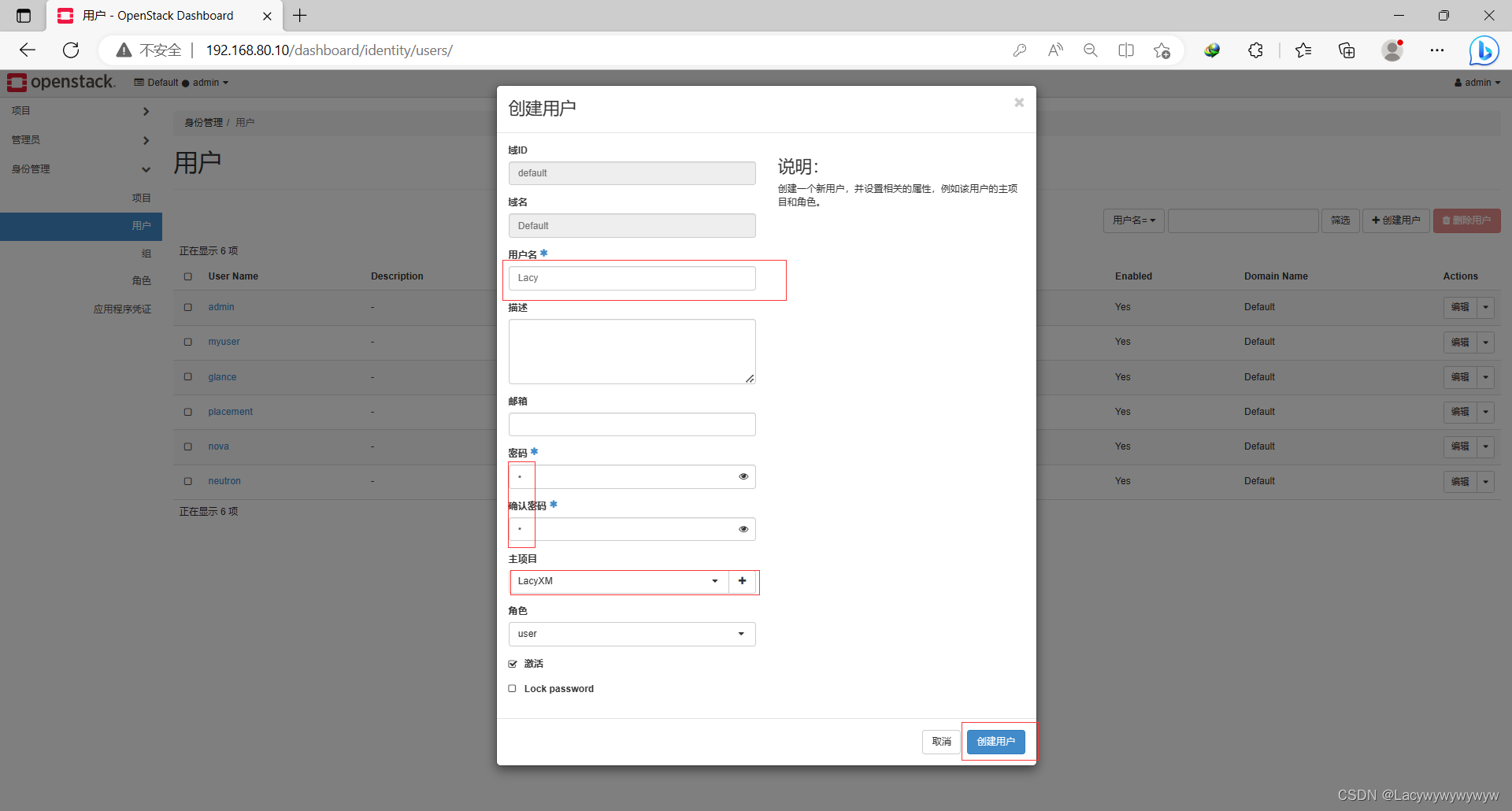
Task: Toggle the confirm password visibility eye icon
Action: (x=743, y=528)
